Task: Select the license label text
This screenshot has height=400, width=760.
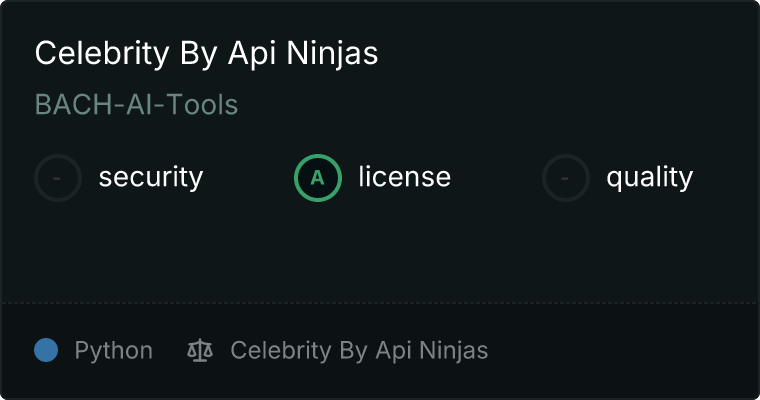Action: [404, 178]
